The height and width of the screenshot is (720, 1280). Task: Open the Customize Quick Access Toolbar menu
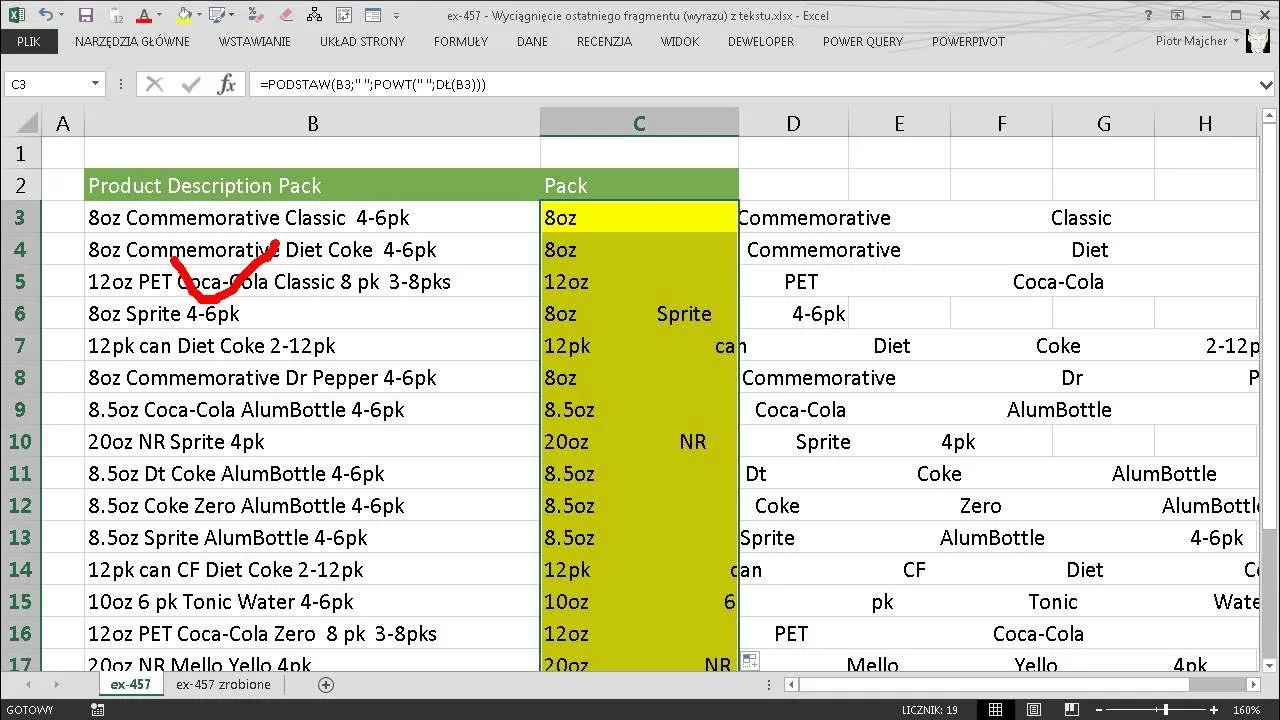pyautogui.click(x=394, y=13)
